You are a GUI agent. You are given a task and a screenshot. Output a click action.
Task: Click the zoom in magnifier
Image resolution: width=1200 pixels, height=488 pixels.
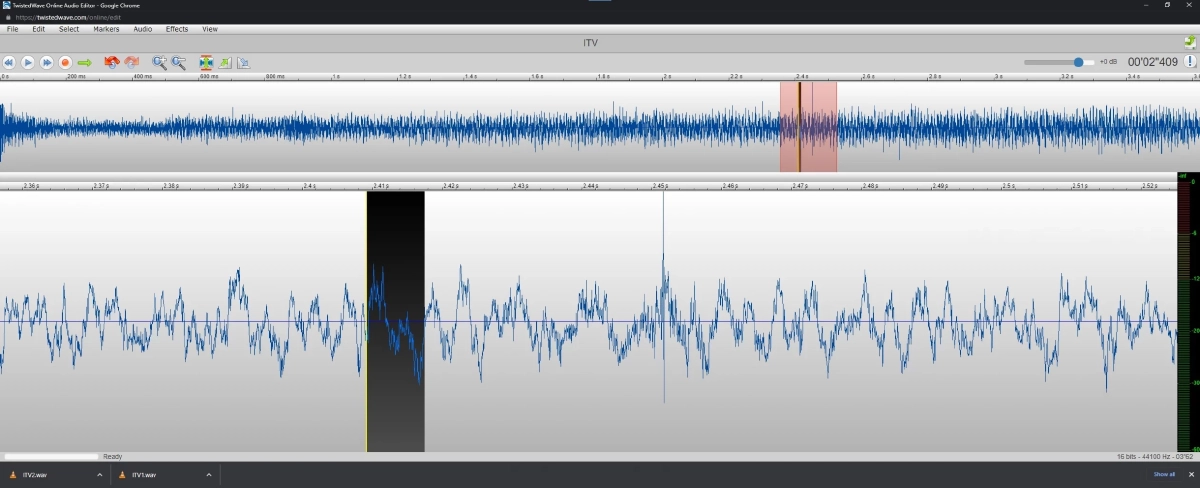coord(159,62)
